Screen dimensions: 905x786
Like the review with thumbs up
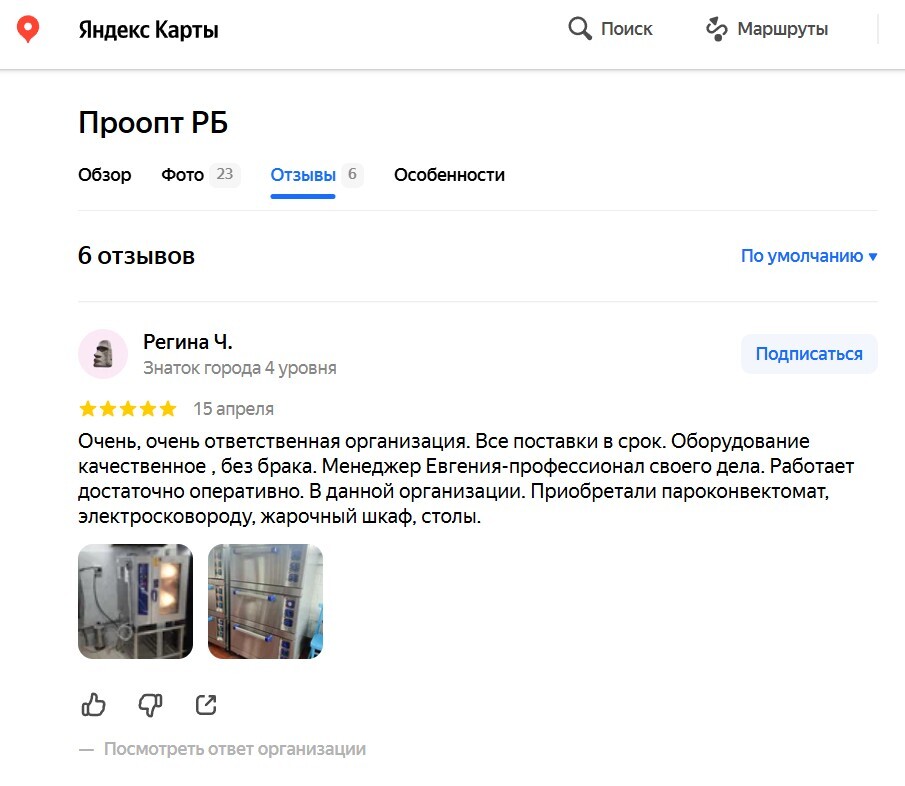point(94,705)
